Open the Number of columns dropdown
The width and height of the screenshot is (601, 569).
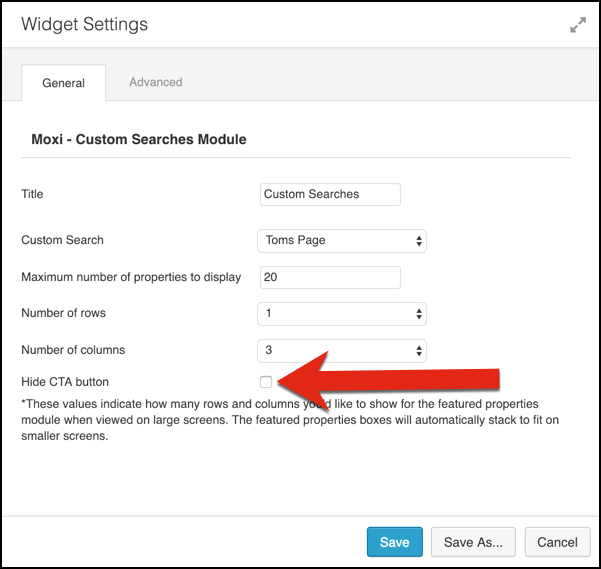tap(342, 351)
